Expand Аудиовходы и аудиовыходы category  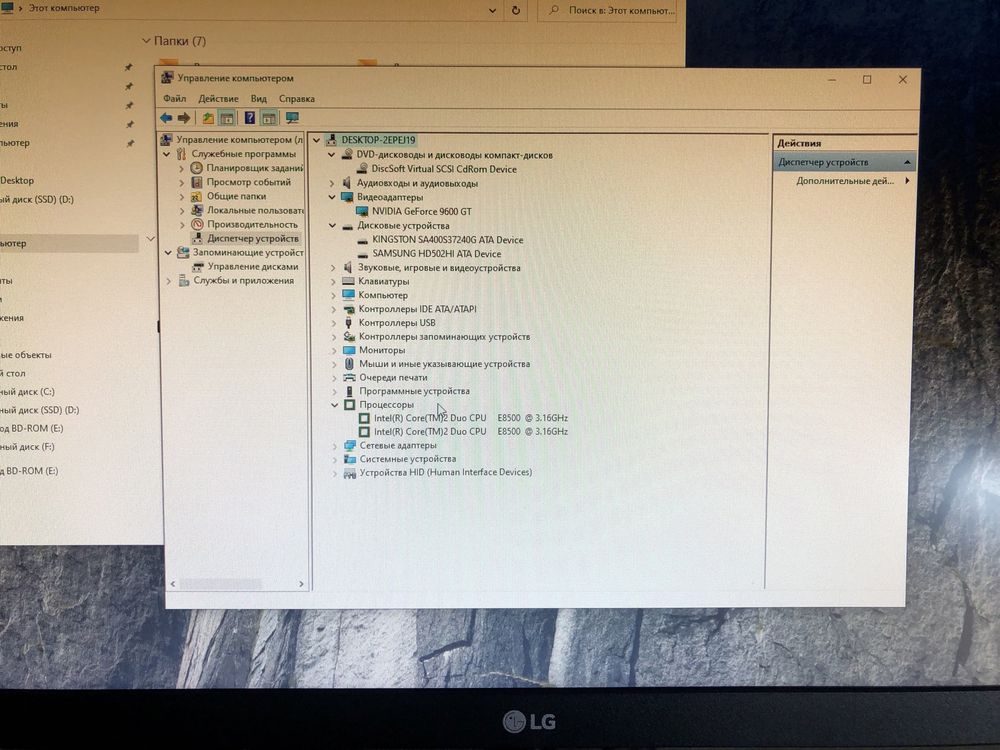[332, 183]
